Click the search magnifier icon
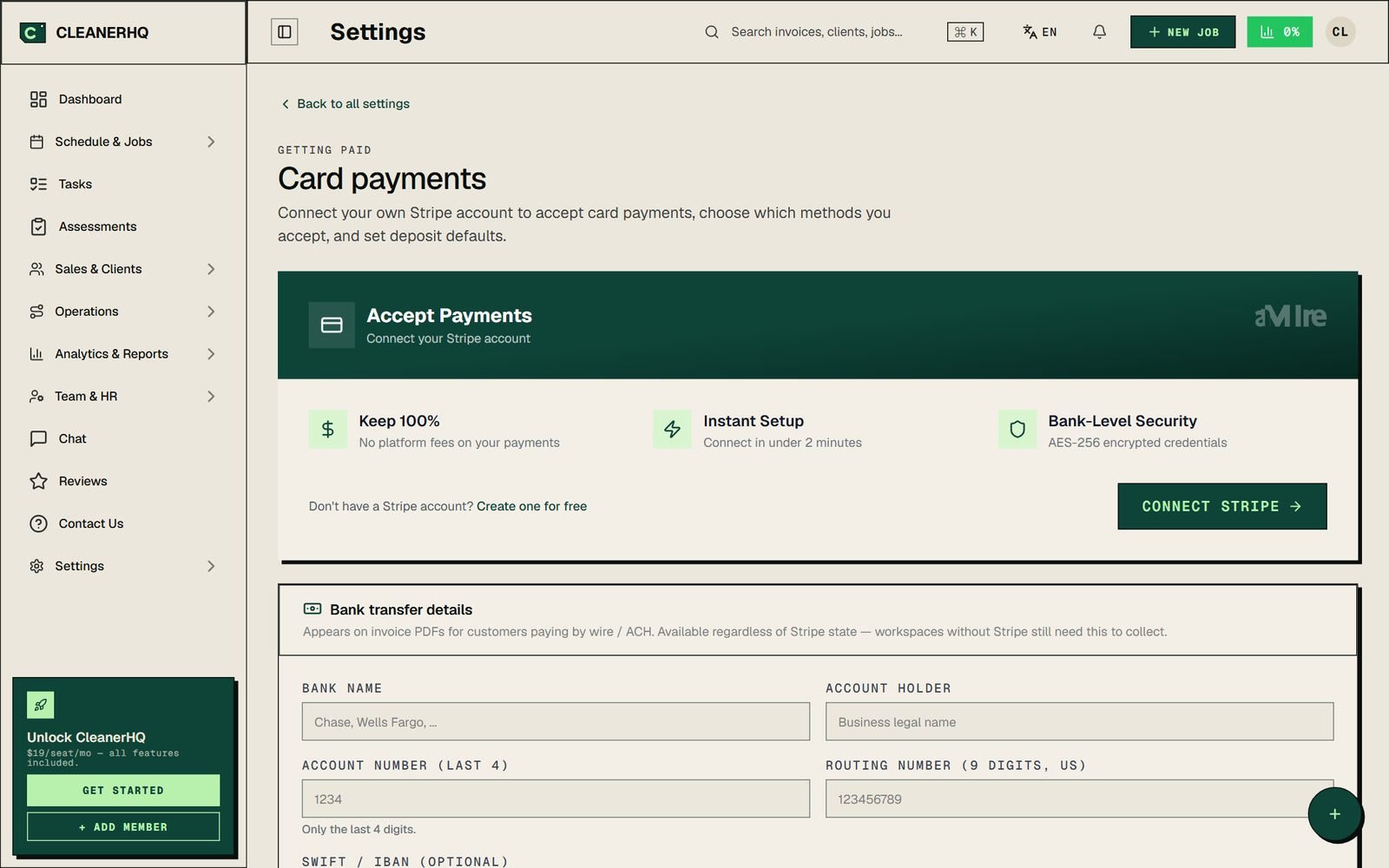This screenshot has height=868, width=1389. pyautogui.click(x=712, y=32)
